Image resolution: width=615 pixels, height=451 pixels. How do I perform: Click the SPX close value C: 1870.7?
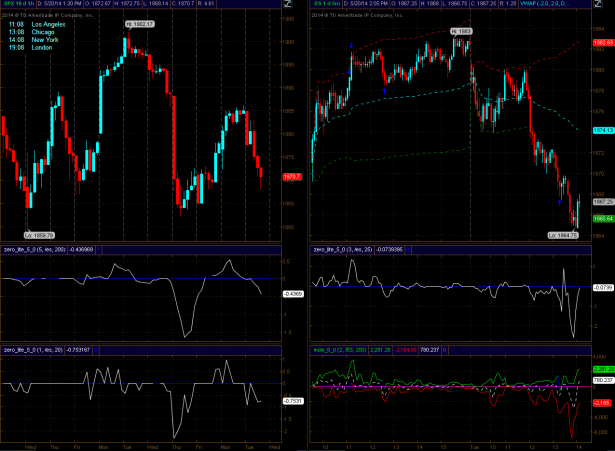pos(183,4)
